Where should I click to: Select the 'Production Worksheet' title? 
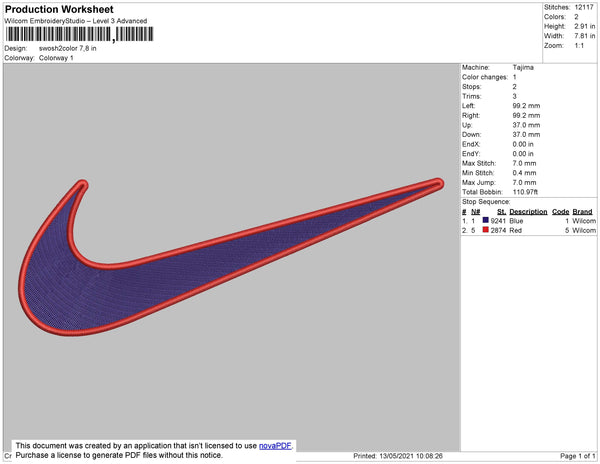click(59, 10)
